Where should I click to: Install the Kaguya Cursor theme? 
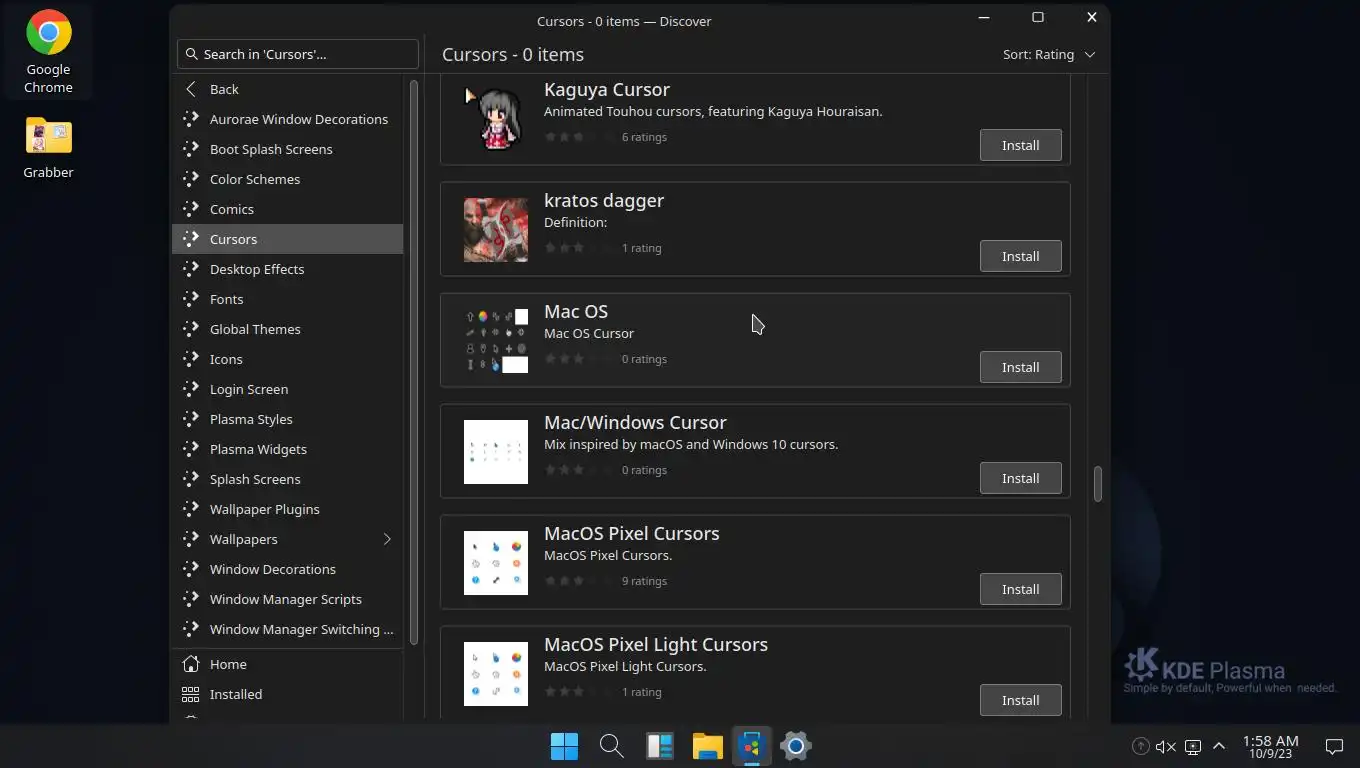click(1021, 145)
